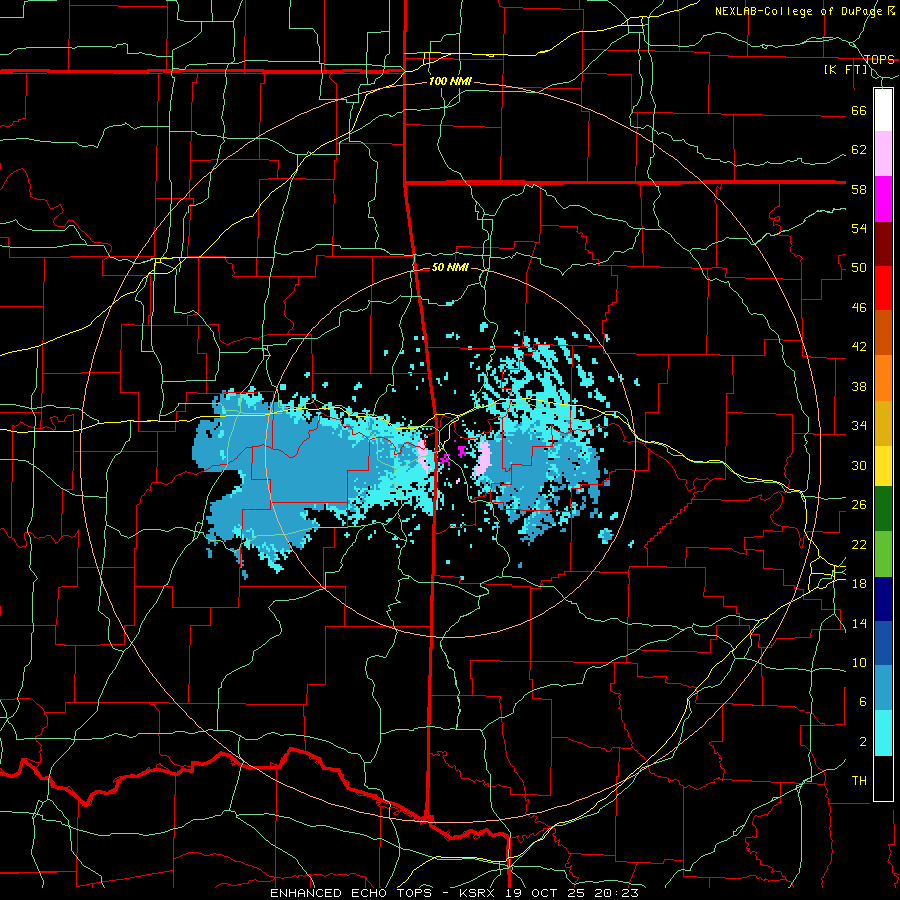Click the legend value '54'
Image resolution: width=900 pixels, height=900 pixels.
pos(859,228)
